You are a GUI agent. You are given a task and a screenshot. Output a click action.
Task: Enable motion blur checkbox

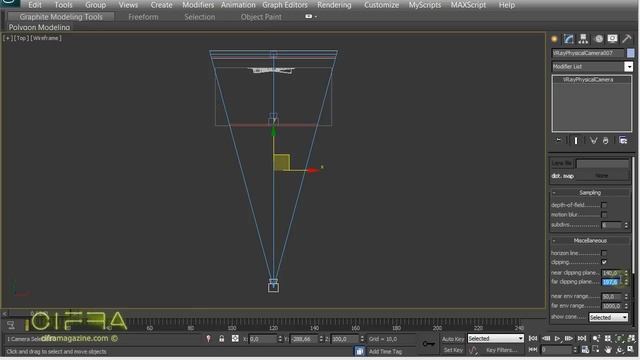604,215
